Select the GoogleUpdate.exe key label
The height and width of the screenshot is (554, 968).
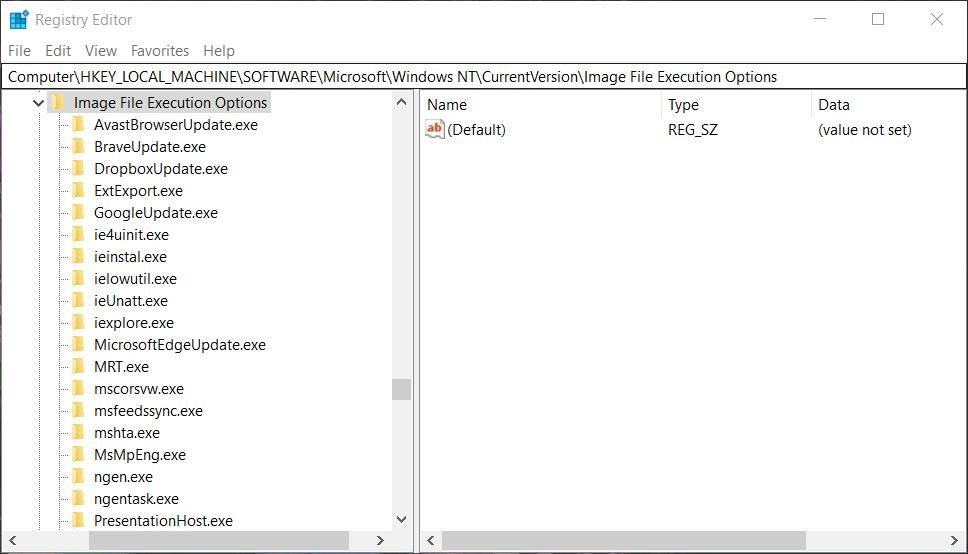156,213
